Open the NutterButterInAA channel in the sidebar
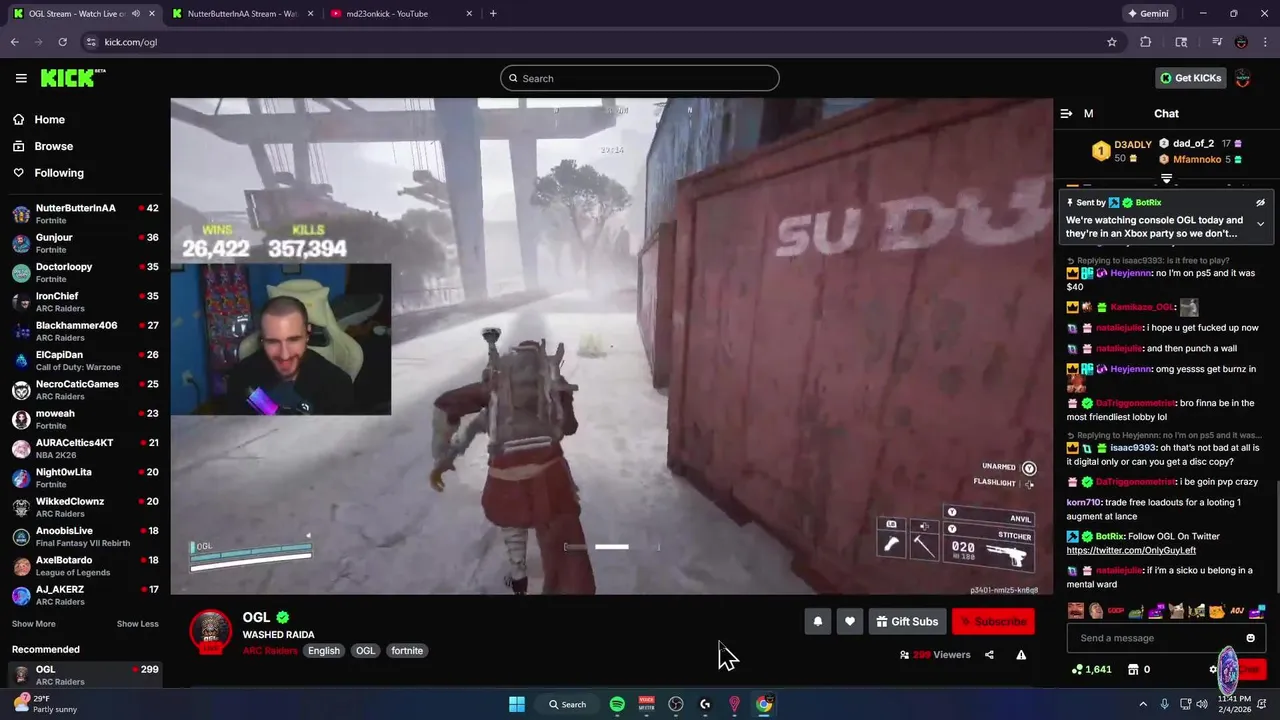Image resolution: width=1280 pixels, height=720 pixels. coord(85,214)
